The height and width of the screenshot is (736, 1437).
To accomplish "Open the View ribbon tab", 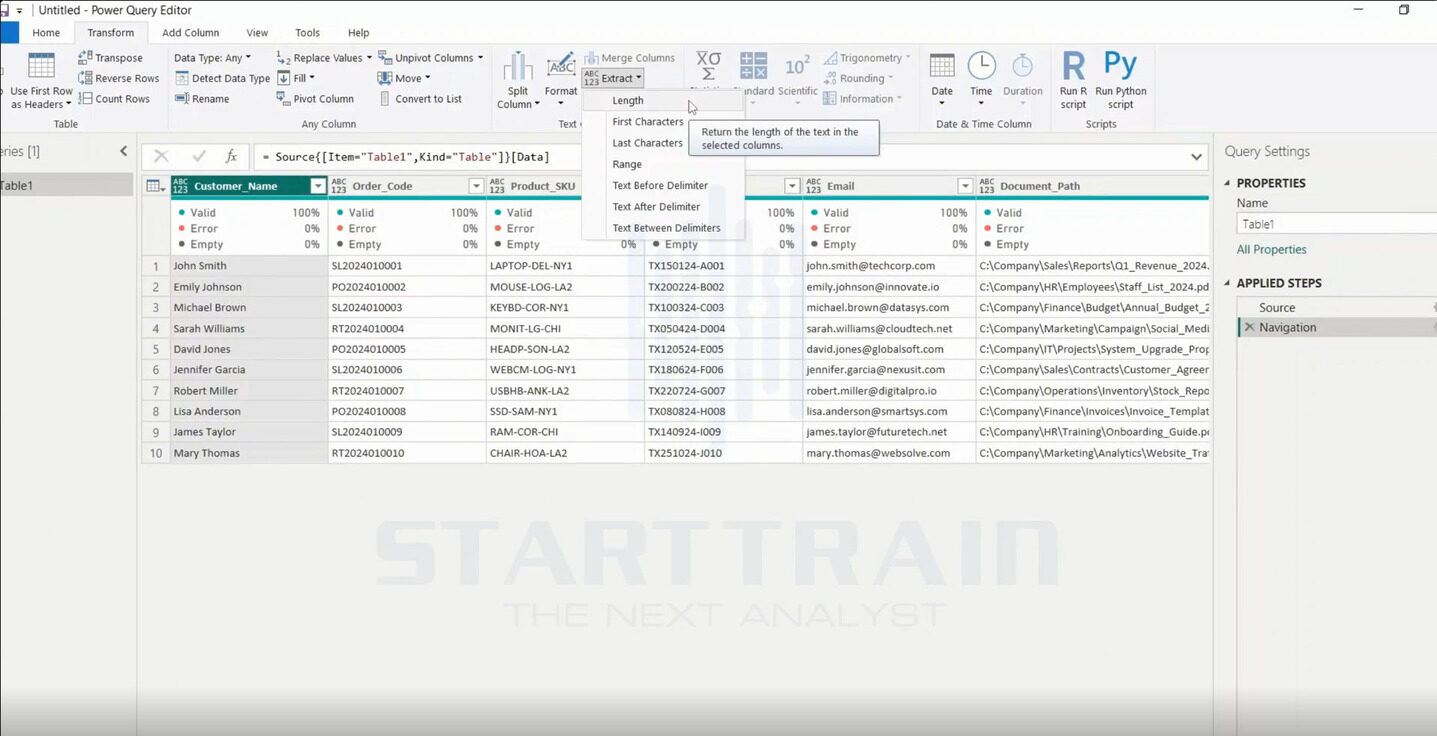I will pyautogui.click(x=257, y=33).
